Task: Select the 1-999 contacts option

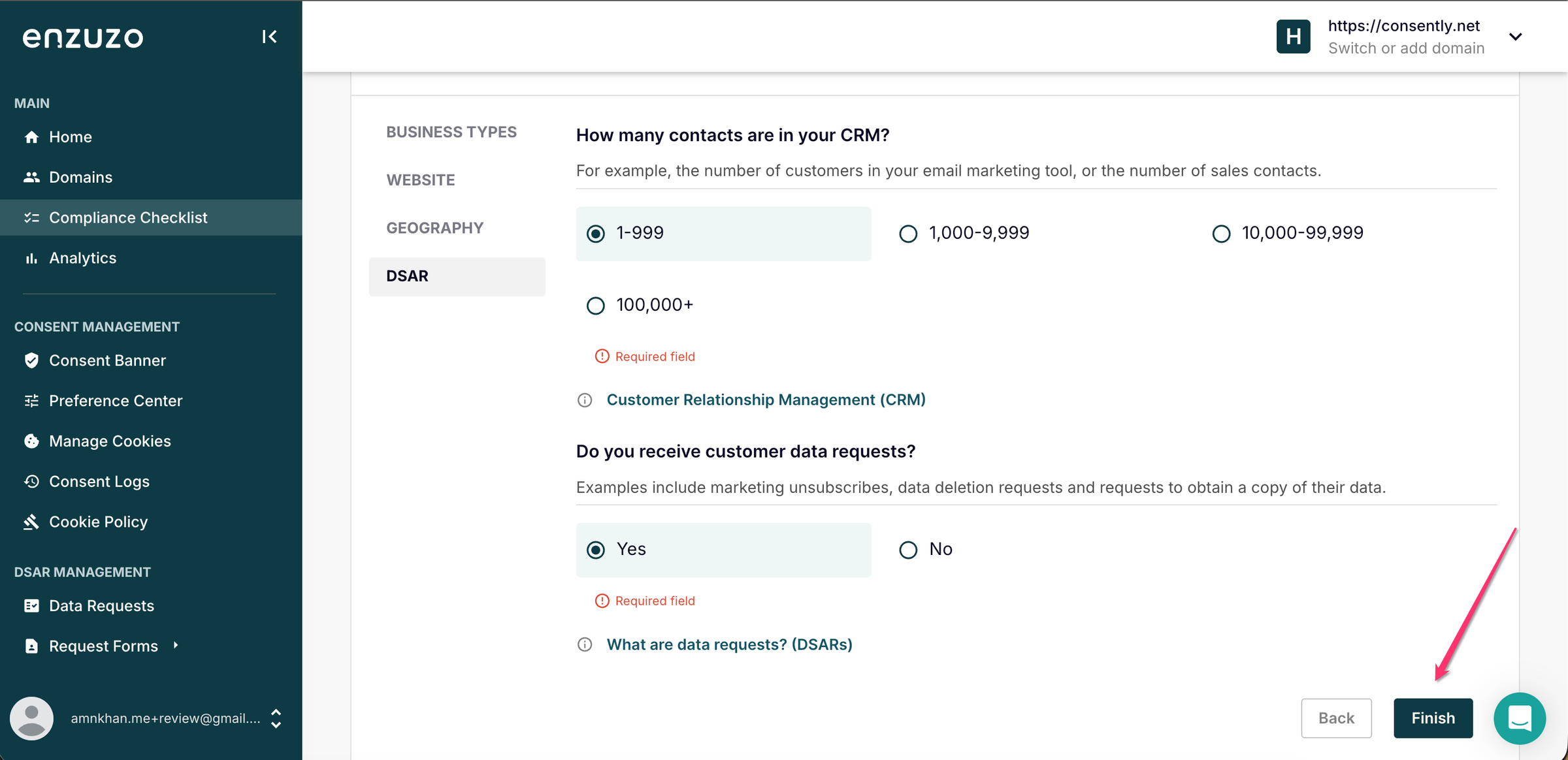Action: click(723, 234)
